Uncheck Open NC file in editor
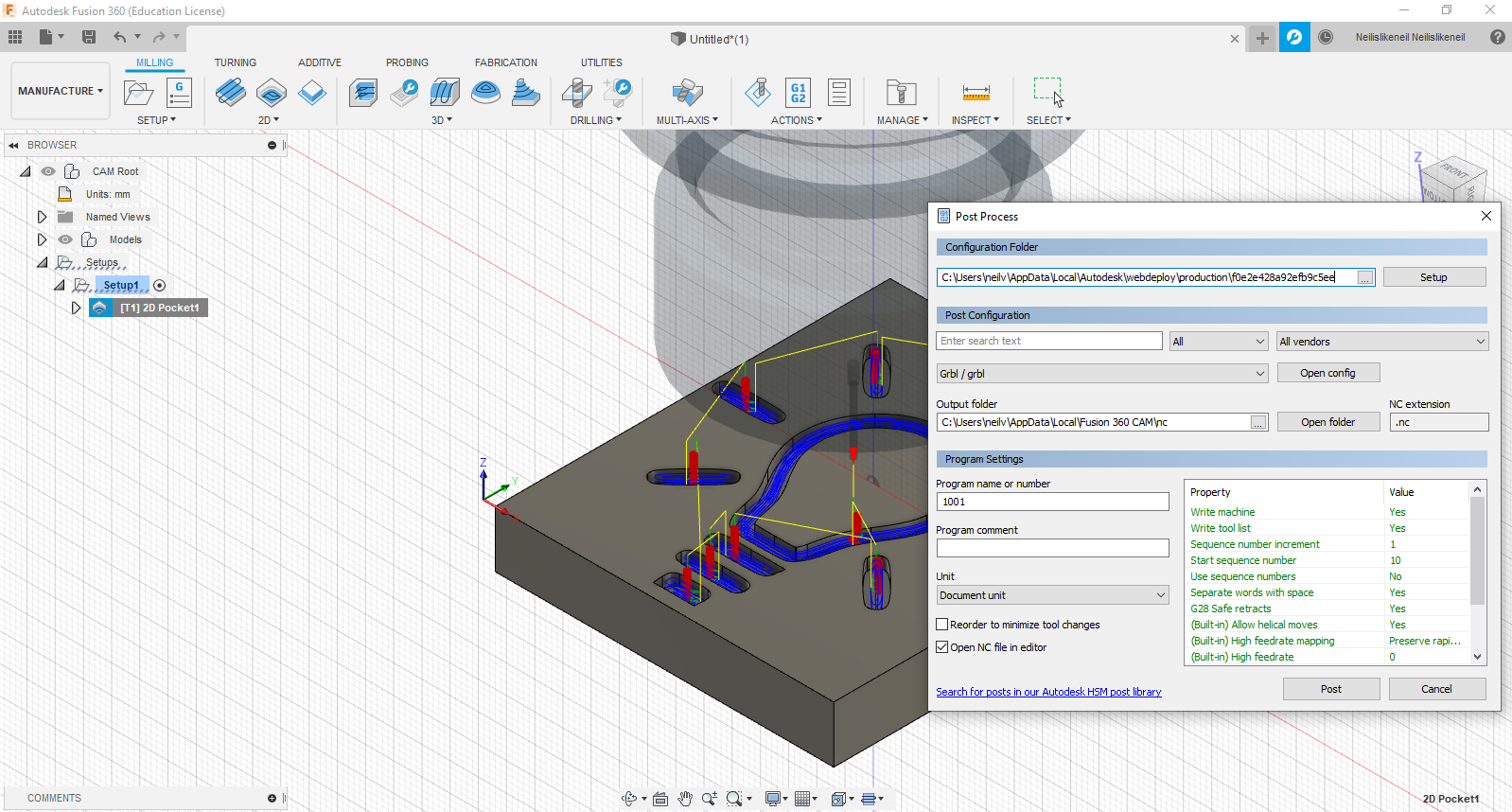The width and height of the screenshot is (1512, 812). click(942, 647)
